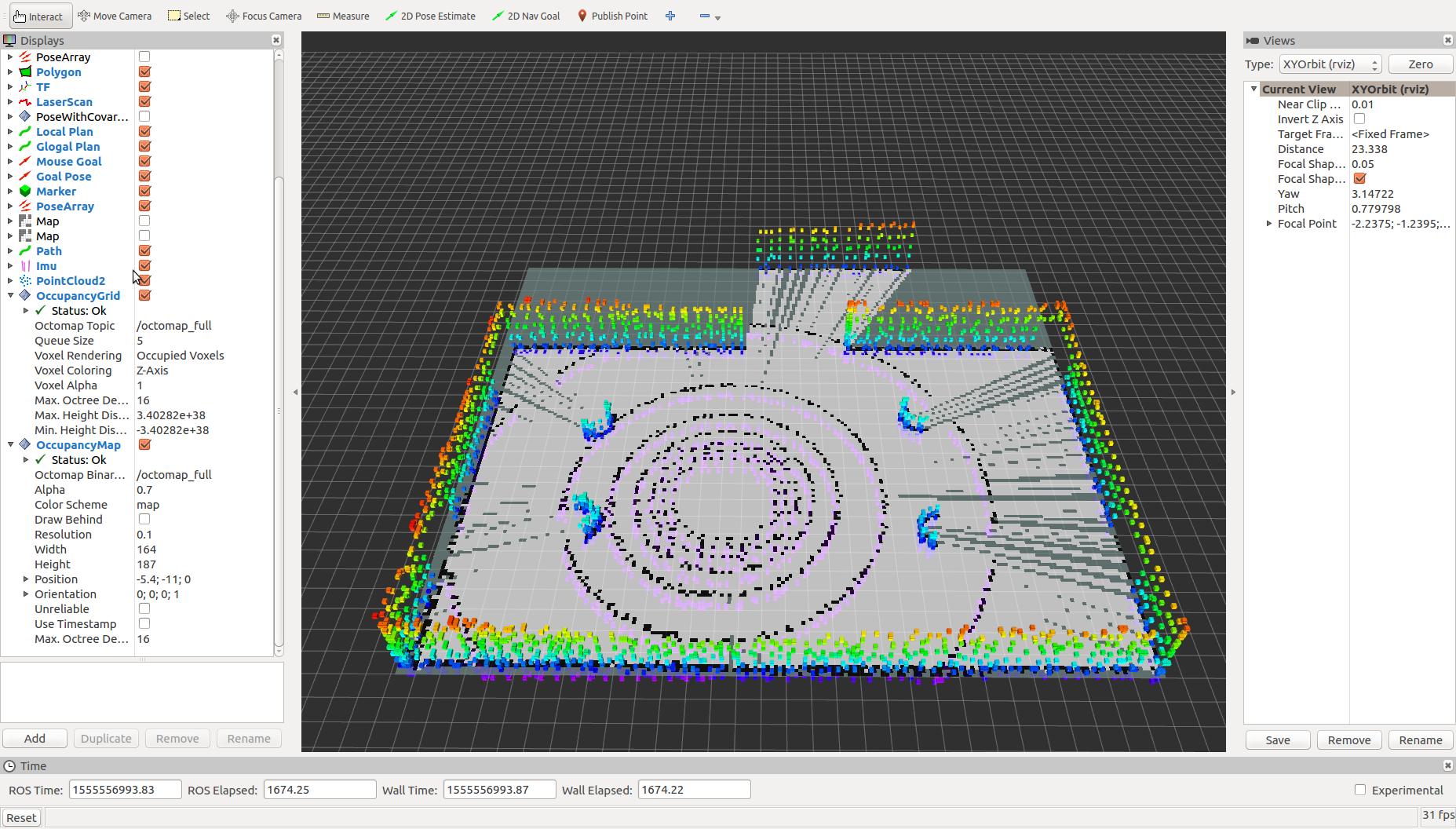The height and width of the screenshot is (829, 1456).
Task: Click the Marker green cube icon
Action: 25,191
